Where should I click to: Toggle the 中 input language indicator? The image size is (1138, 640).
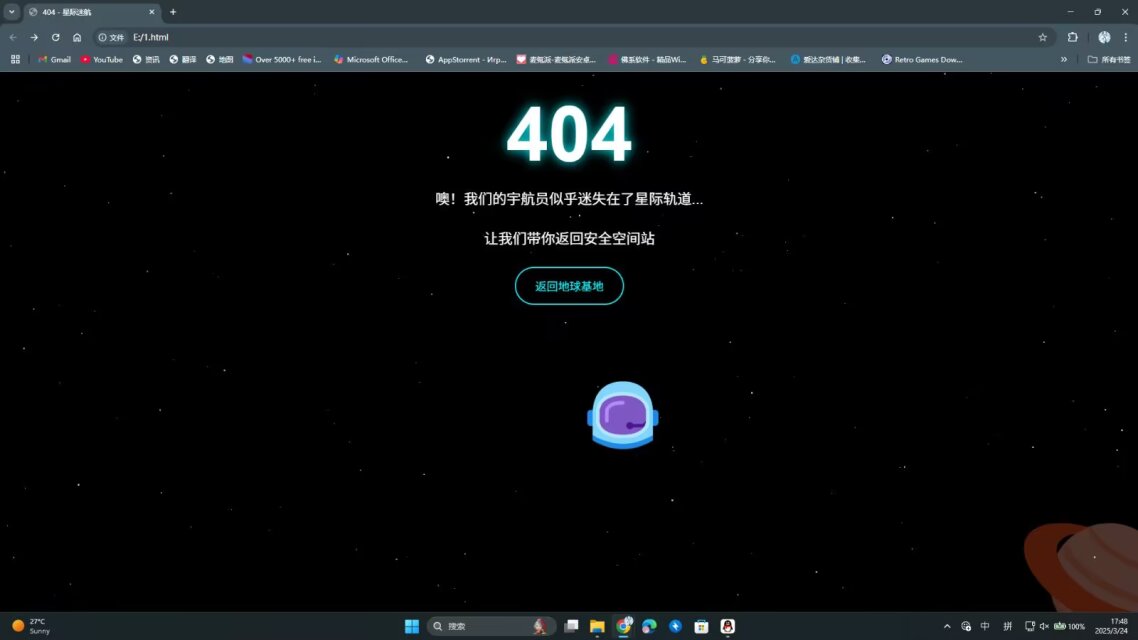click(985, 626)
